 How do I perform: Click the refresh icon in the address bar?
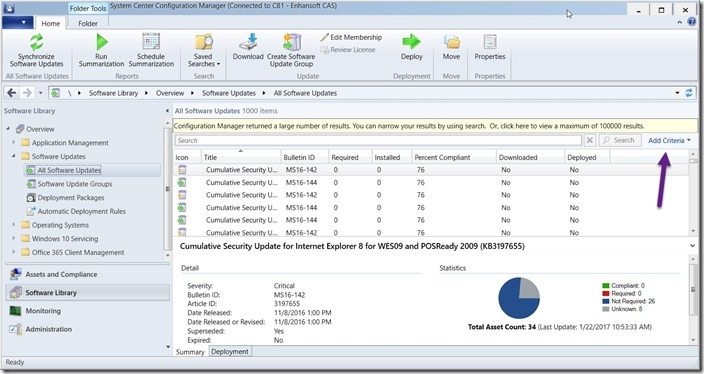pos(689,93)
